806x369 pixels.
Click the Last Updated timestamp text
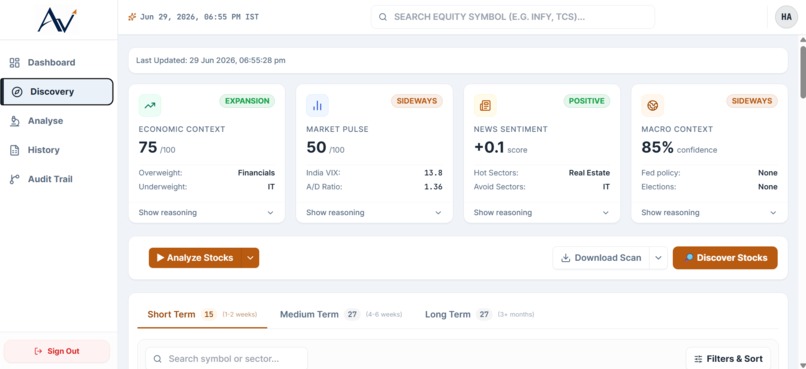click(211, 61)
